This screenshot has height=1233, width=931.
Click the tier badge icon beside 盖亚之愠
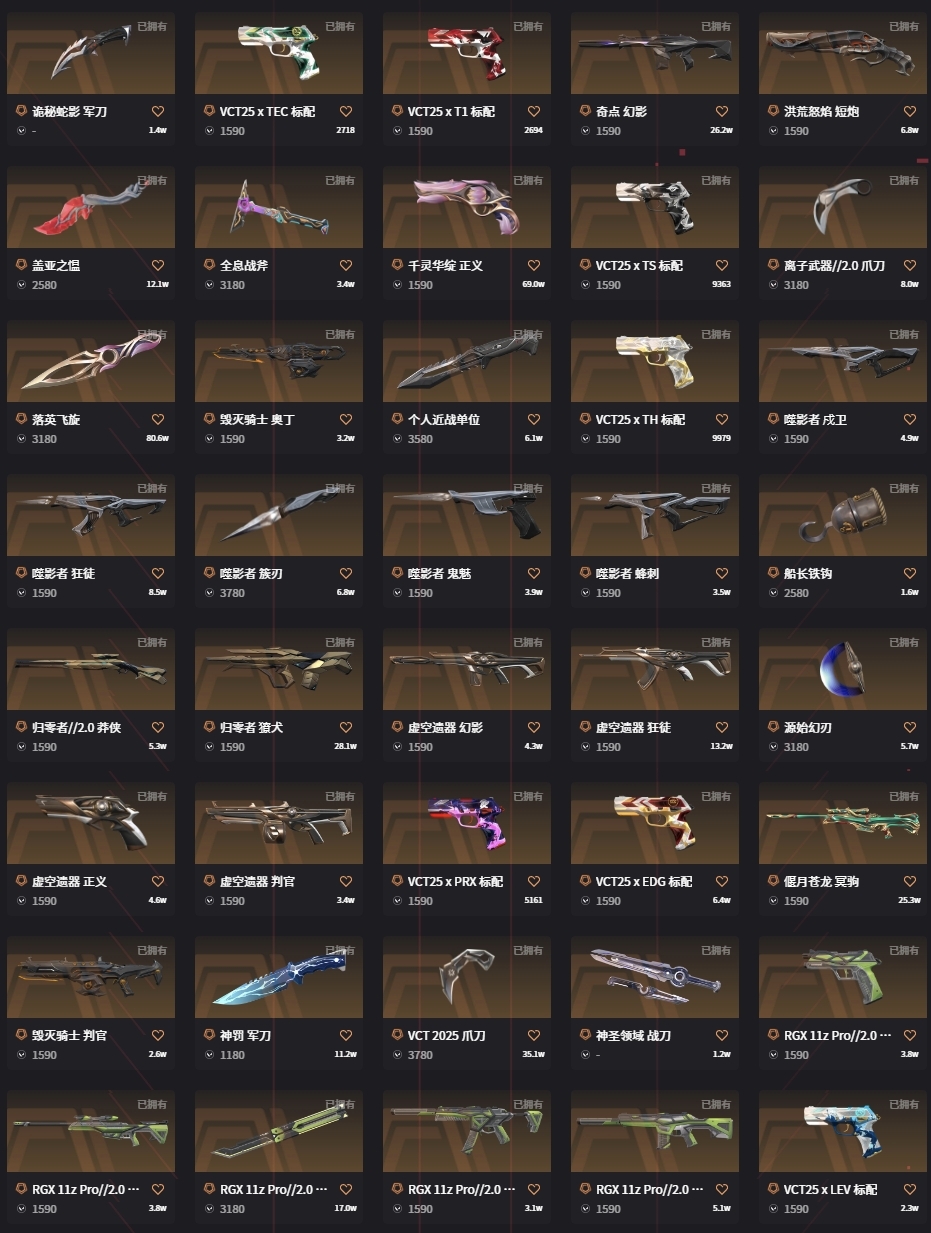point(21,266)
